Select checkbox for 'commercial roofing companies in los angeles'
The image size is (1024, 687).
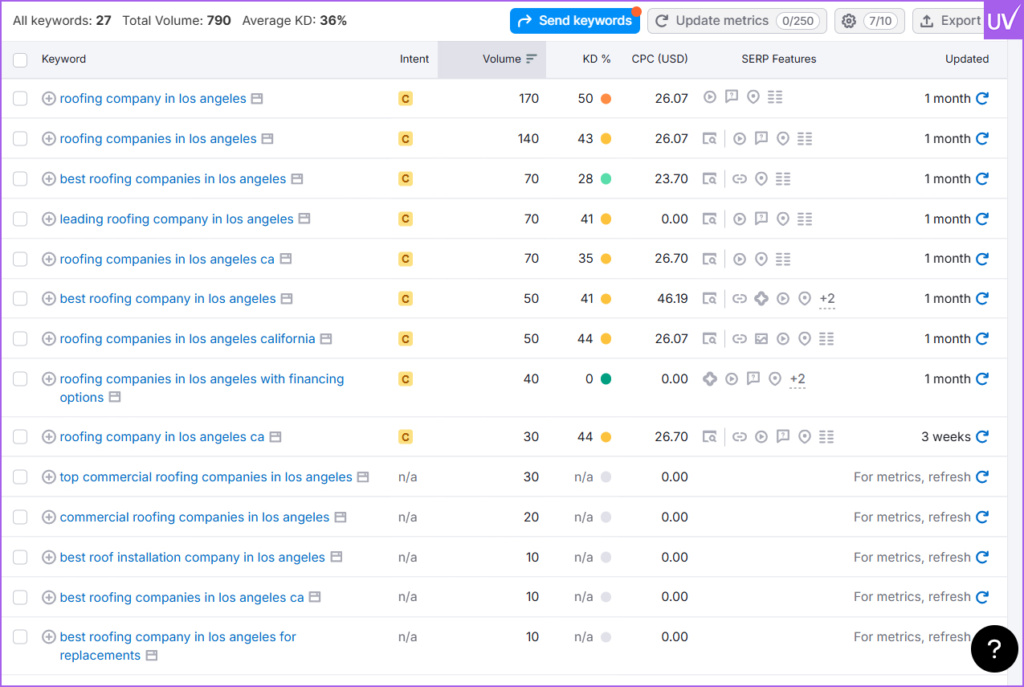point(20,517)
